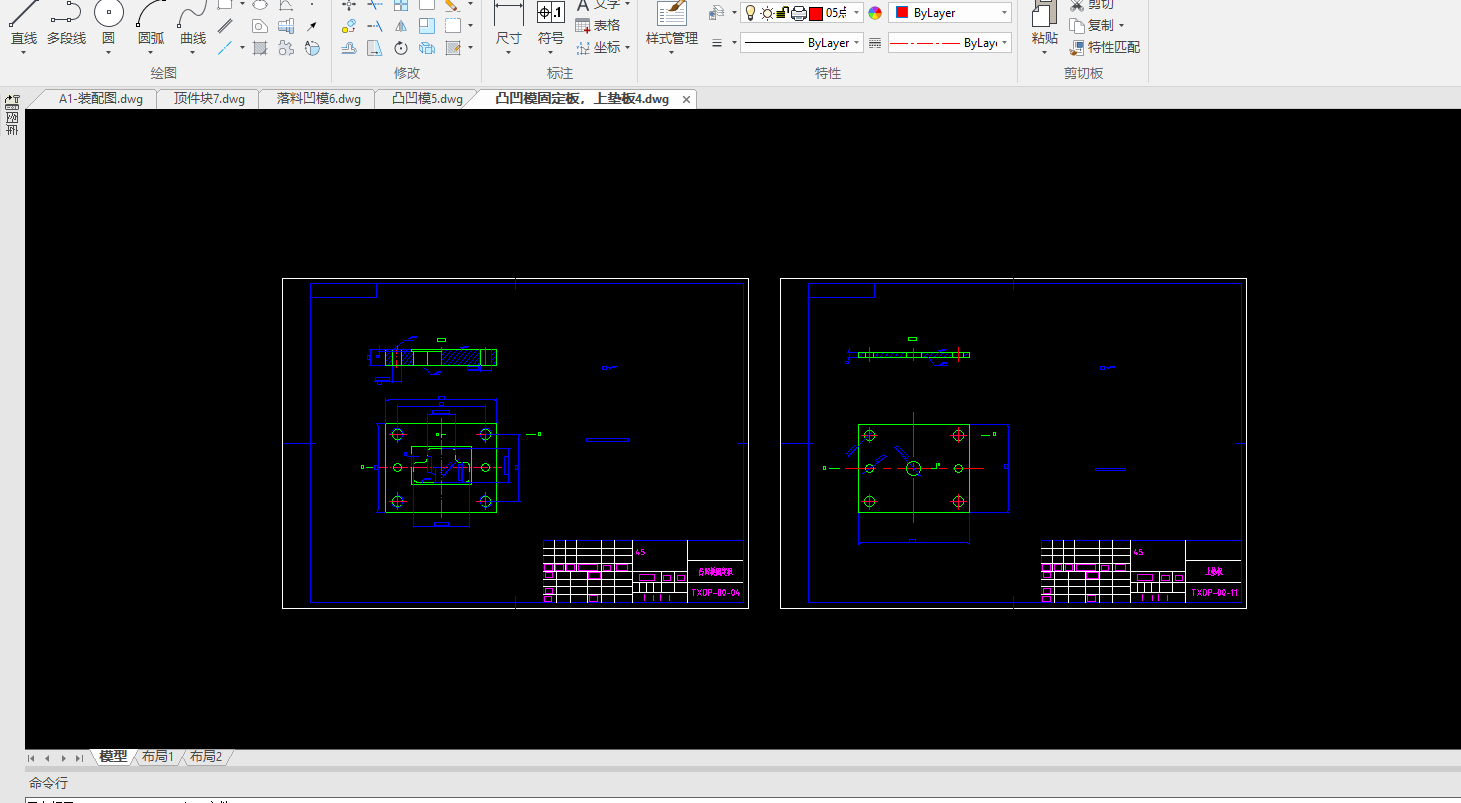Close the 凸凹模固定板，上垫板4.dwg tab
Screen dimensions: 1461x803
tap(687, 99)
